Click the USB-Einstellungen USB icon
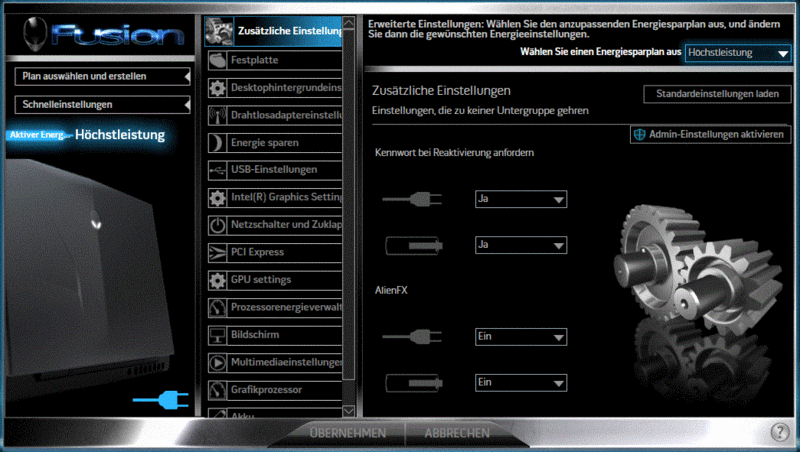This screenshot has height=452, width=800. 217,170
